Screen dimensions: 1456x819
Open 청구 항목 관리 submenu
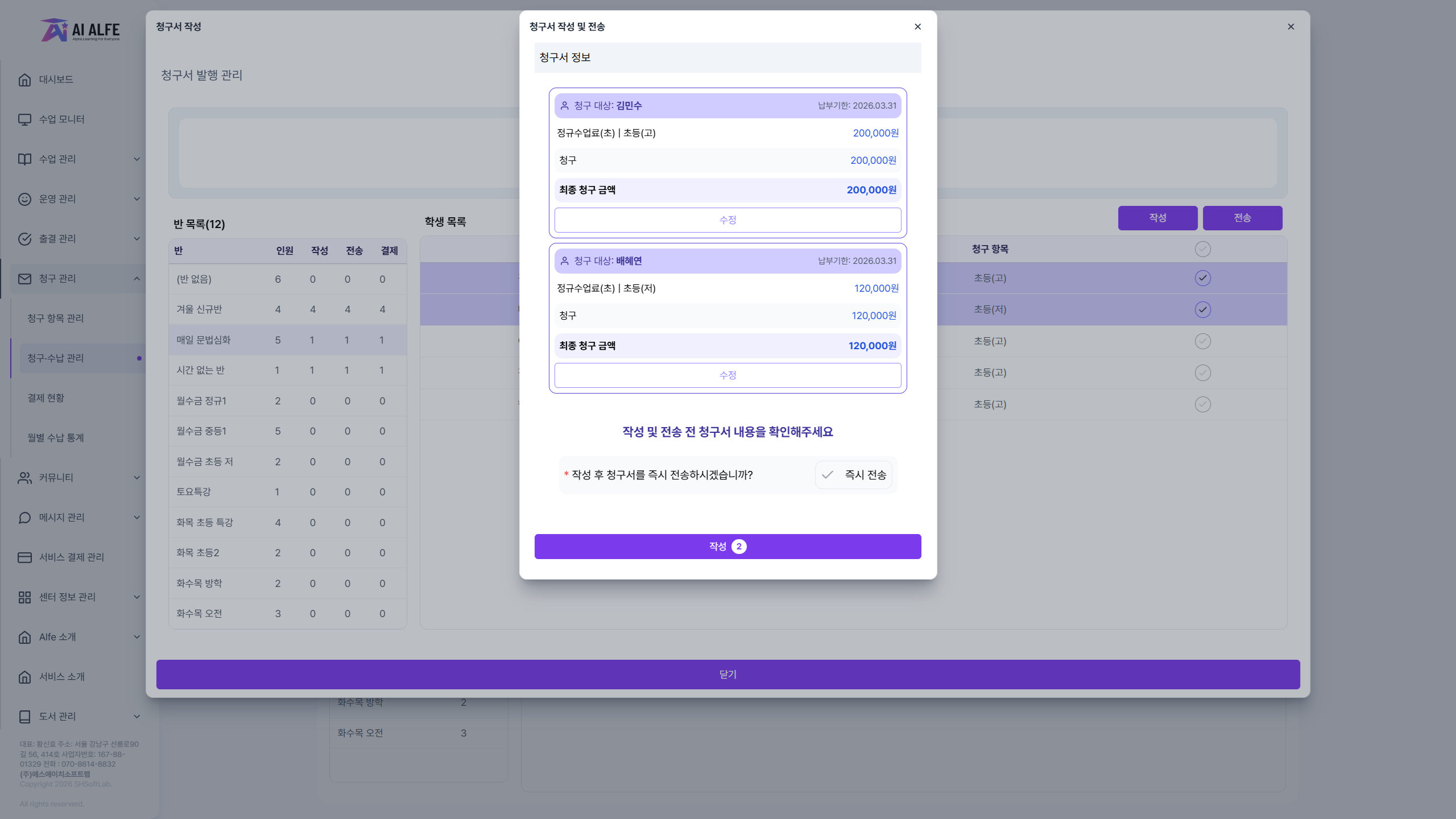pos(56,318)
